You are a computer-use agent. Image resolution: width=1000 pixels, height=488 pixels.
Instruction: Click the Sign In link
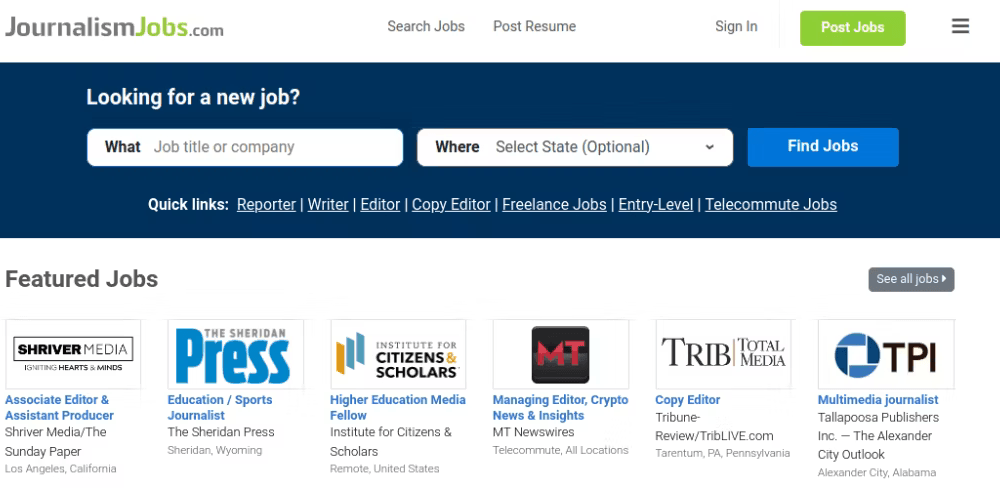click(736, 27)
